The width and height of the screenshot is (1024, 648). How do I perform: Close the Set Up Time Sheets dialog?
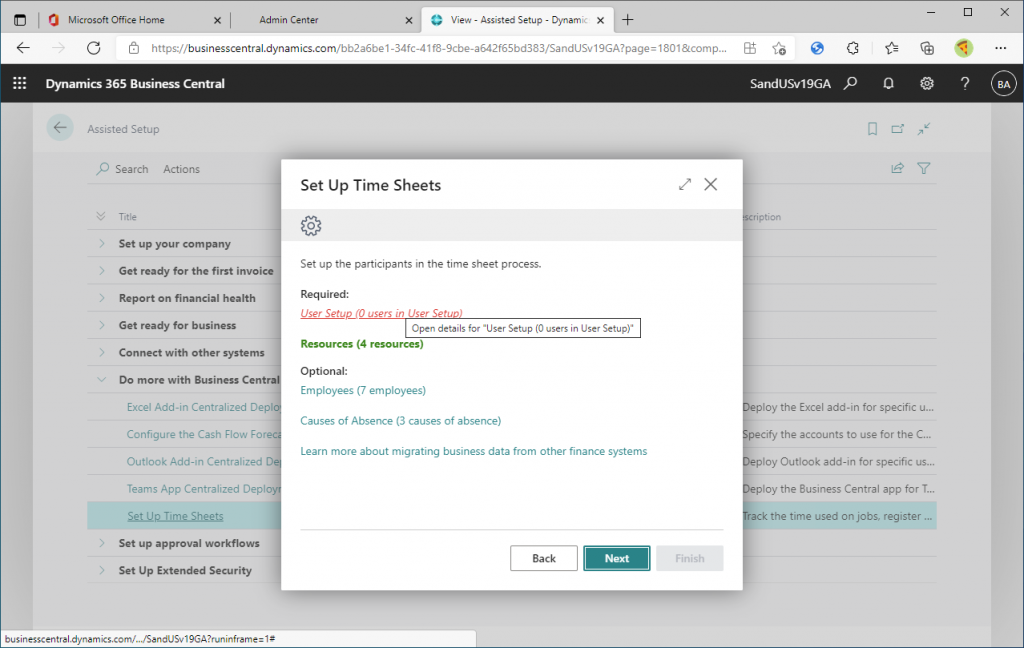click(x=711, y=185)
